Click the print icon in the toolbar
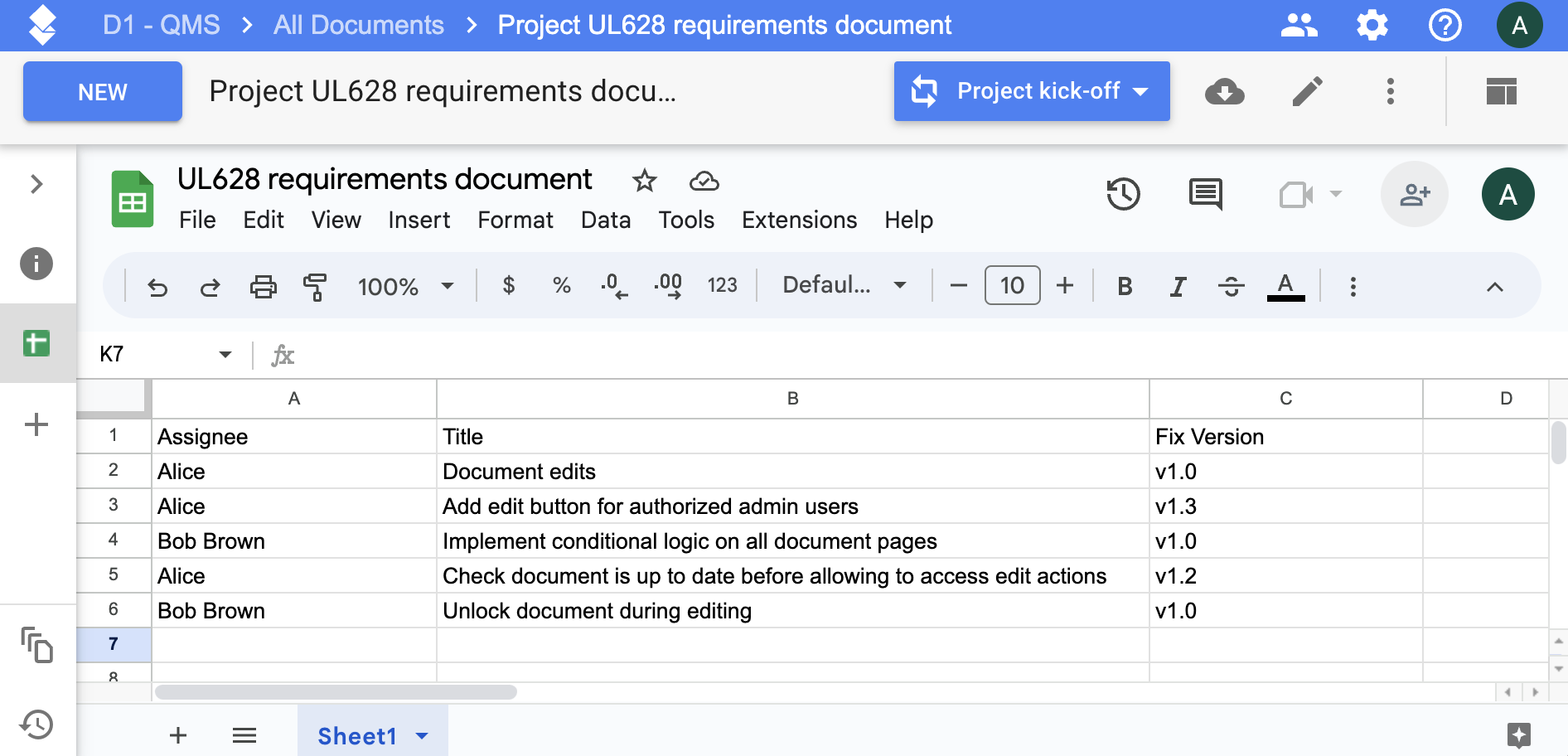 pyautogui.click(x=263, y=287)
